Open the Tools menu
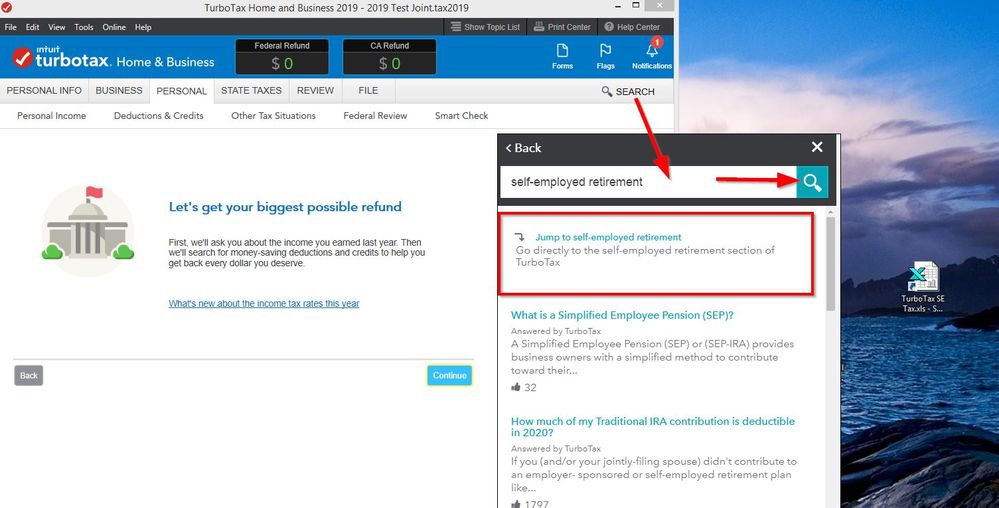 click(84, 27)
